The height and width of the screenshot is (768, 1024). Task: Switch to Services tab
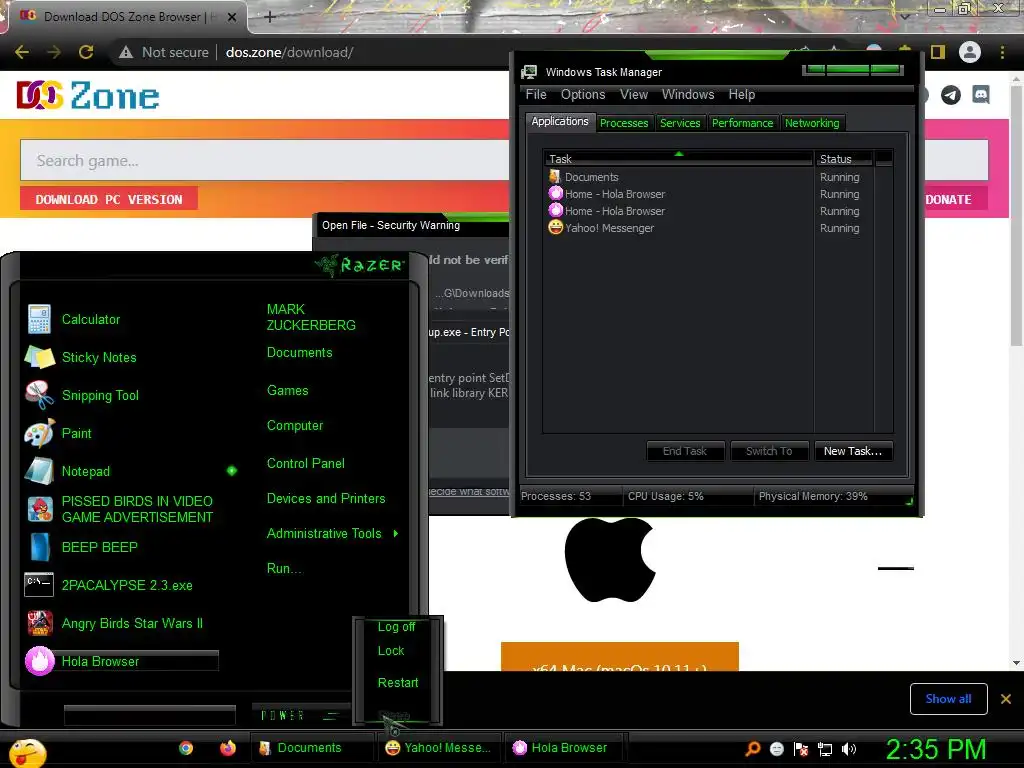[x=680, y=123]
